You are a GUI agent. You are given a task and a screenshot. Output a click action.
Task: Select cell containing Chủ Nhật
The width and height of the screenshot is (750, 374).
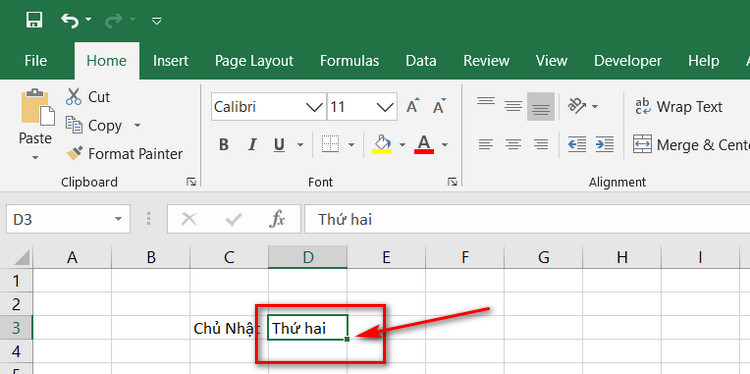coord(229,328)
